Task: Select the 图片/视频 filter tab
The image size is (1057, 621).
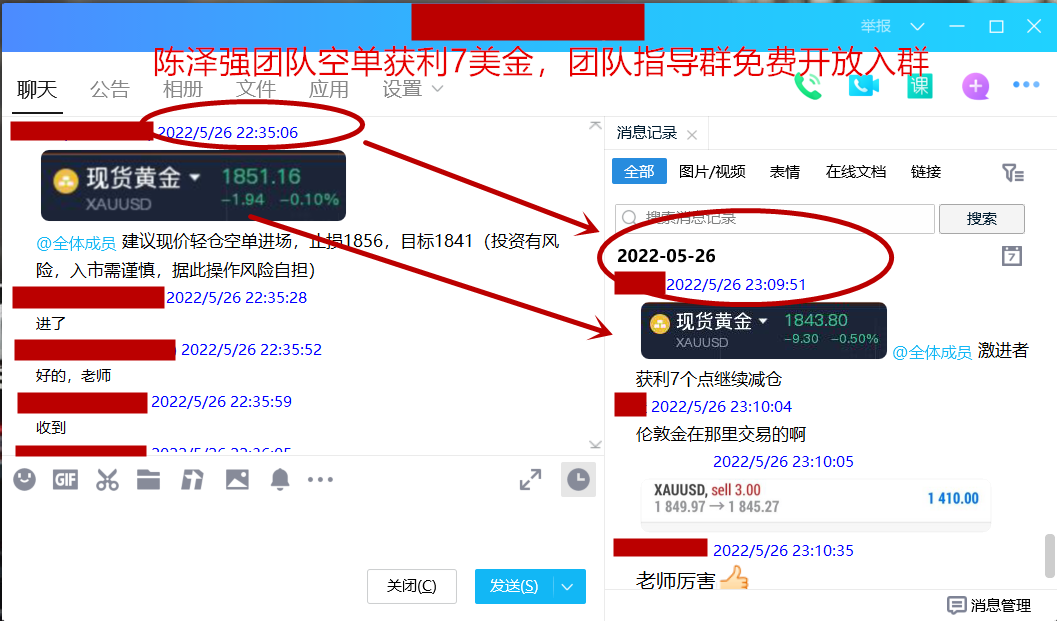Action: (712, 172)
